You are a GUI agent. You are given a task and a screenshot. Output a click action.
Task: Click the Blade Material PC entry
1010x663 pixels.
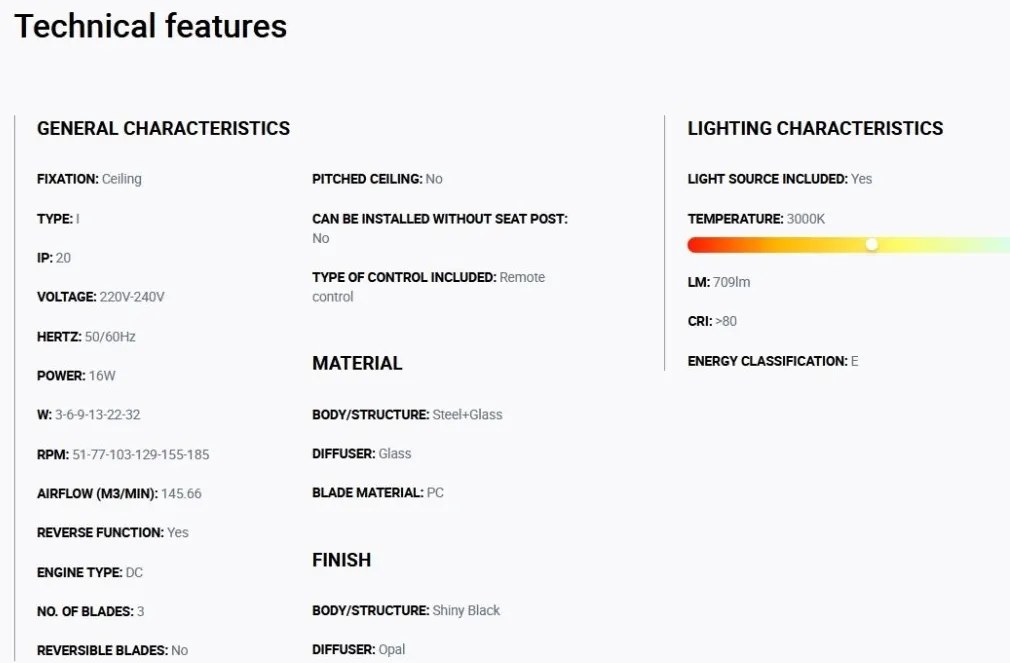coord(378,492)
